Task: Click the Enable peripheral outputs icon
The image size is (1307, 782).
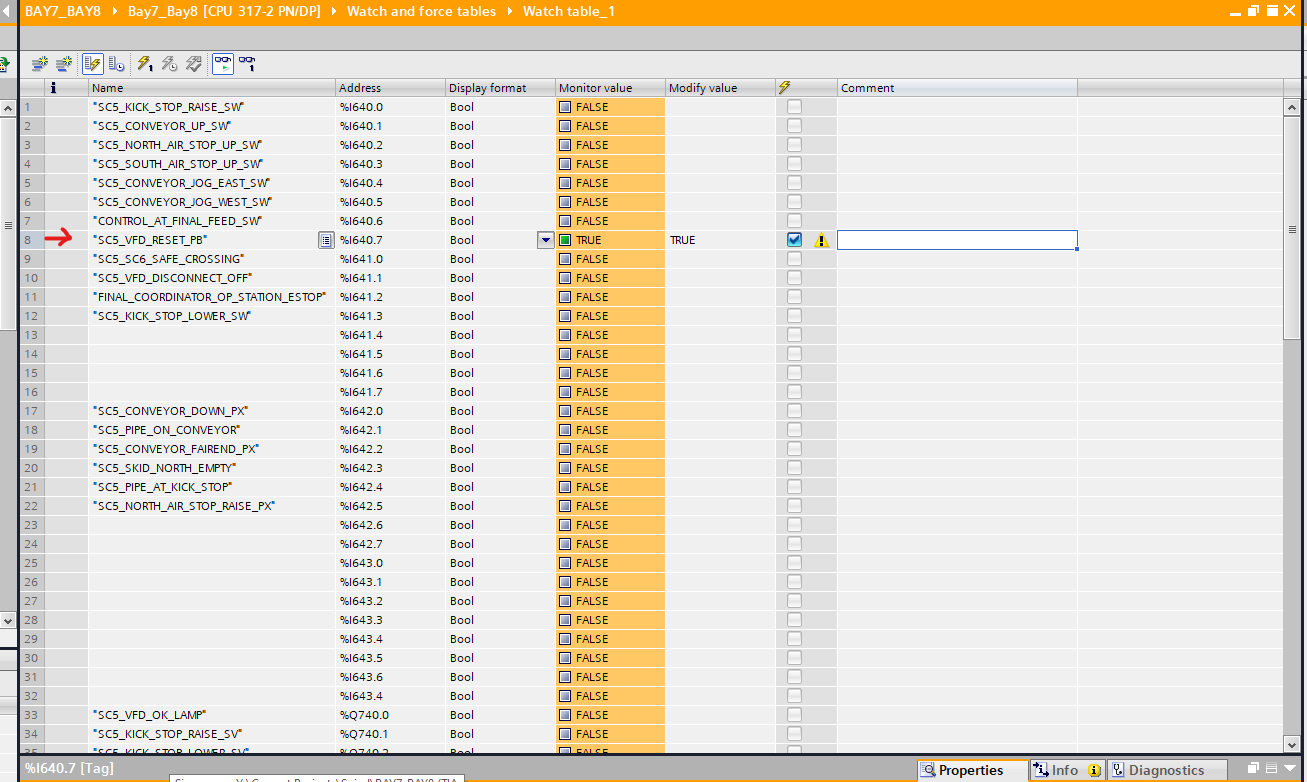Action: [194, 64]
